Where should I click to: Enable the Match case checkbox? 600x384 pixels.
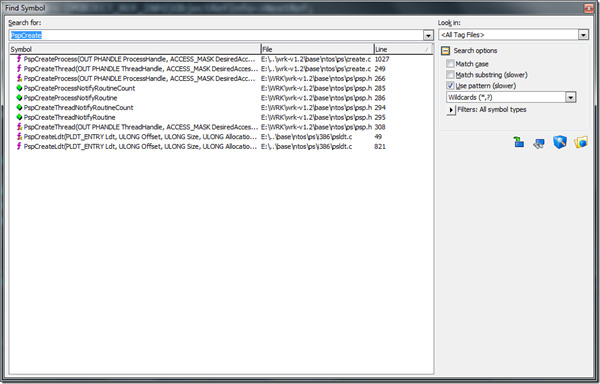click(x=450, y=63)
